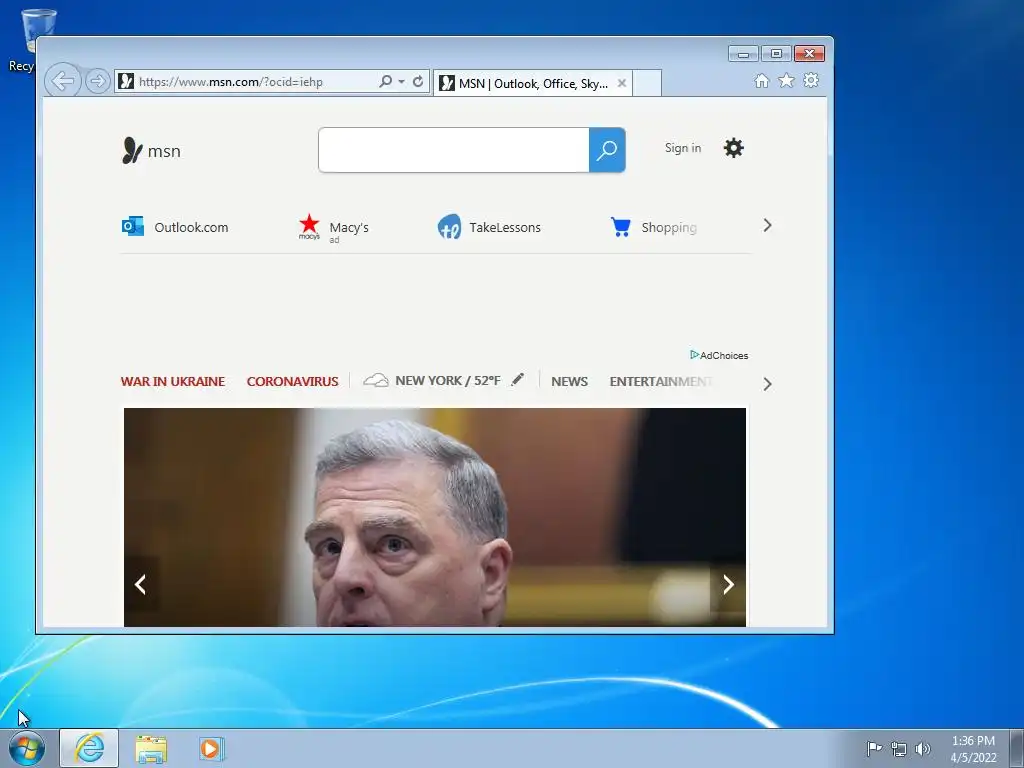Expand more news categories chevron
This screenshot has width=1024, height=768.
click(767, 384)
